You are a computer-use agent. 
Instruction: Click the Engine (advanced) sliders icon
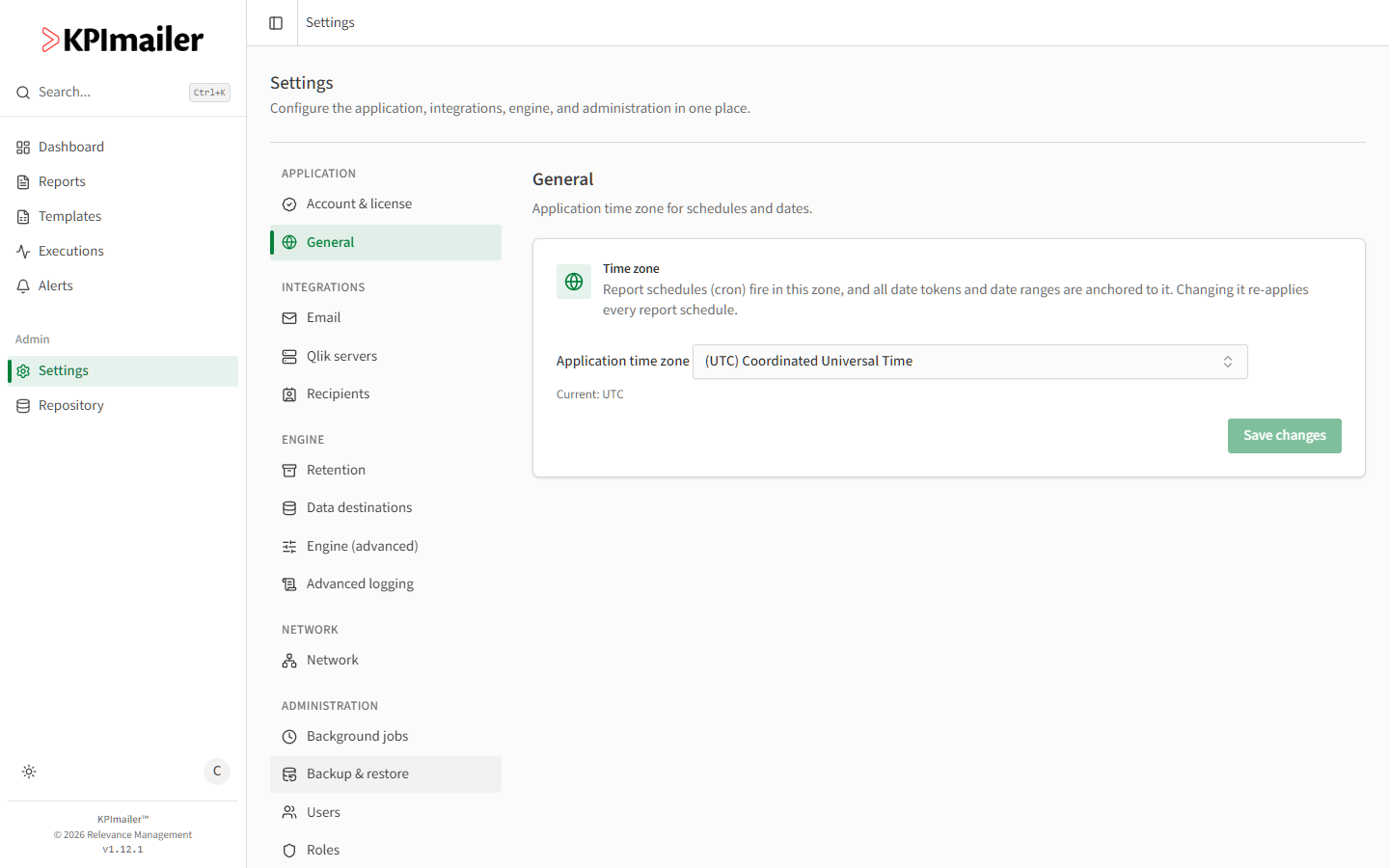[289, 547]
